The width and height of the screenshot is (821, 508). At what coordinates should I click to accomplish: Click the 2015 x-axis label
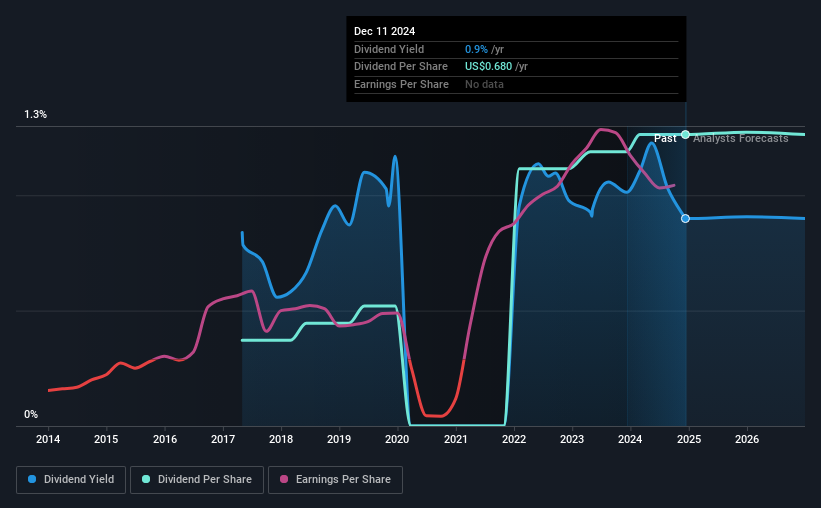tap(106, 439)
